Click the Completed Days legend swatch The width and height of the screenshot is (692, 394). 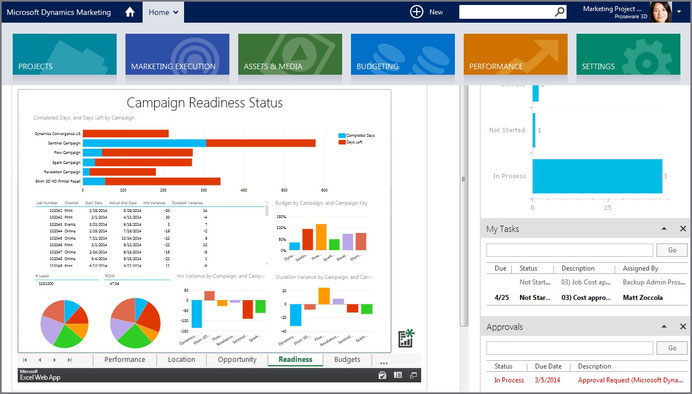[x=342, y=136]
